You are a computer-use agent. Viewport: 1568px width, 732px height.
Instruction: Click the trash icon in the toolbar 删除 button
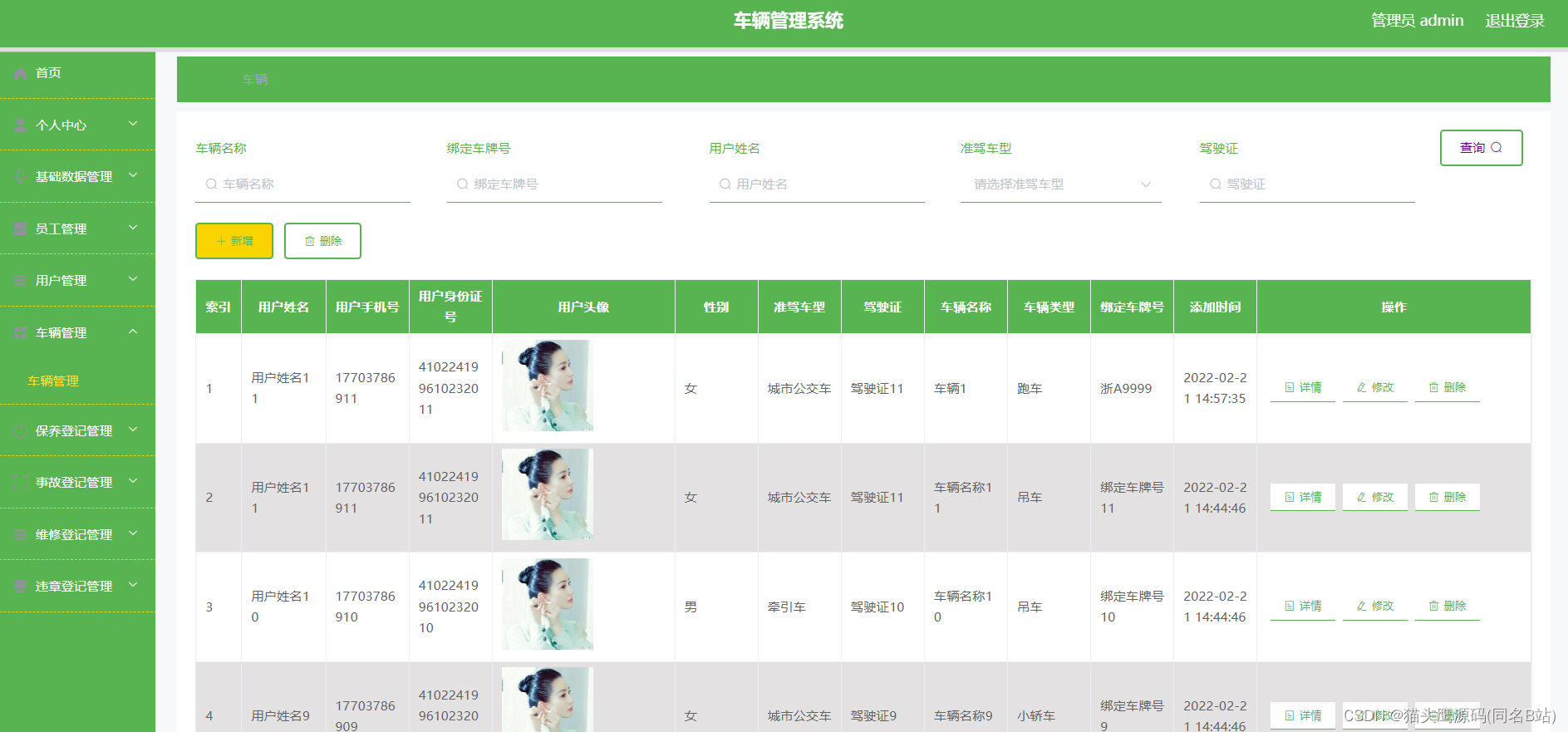310,241
